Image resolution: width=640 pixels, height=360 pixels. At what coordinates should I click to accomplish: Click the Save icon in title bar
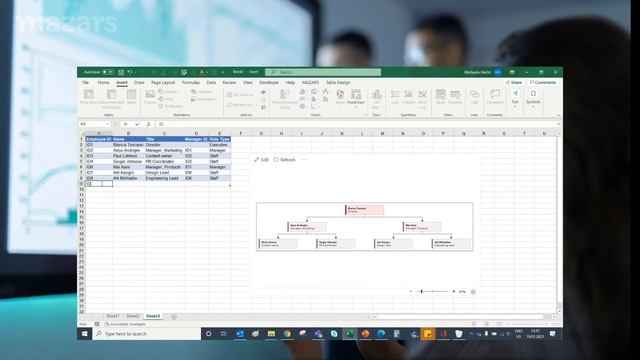click(121, 72)
